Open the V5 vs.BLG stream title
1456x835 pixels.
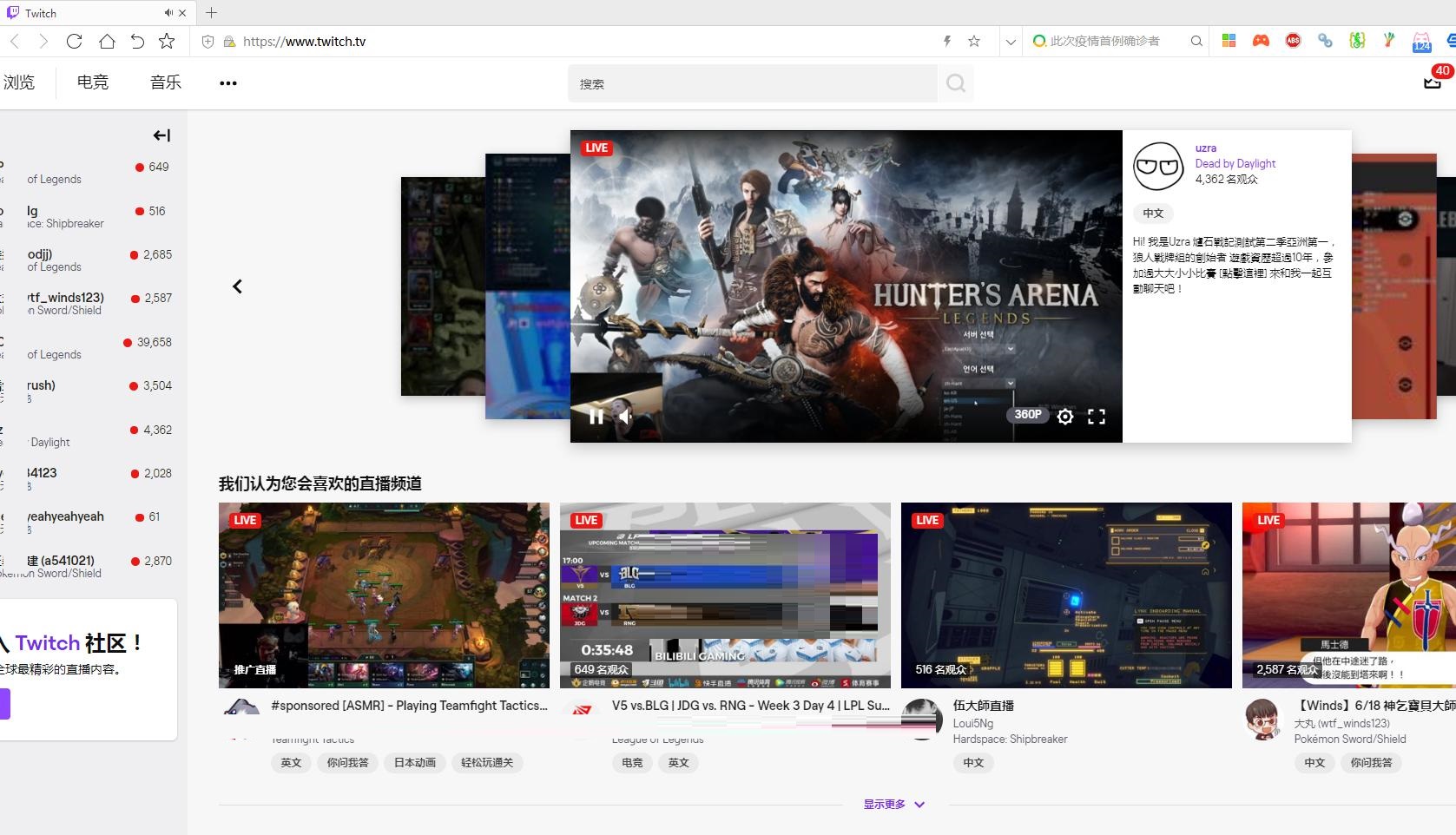(x=751, y=706)
